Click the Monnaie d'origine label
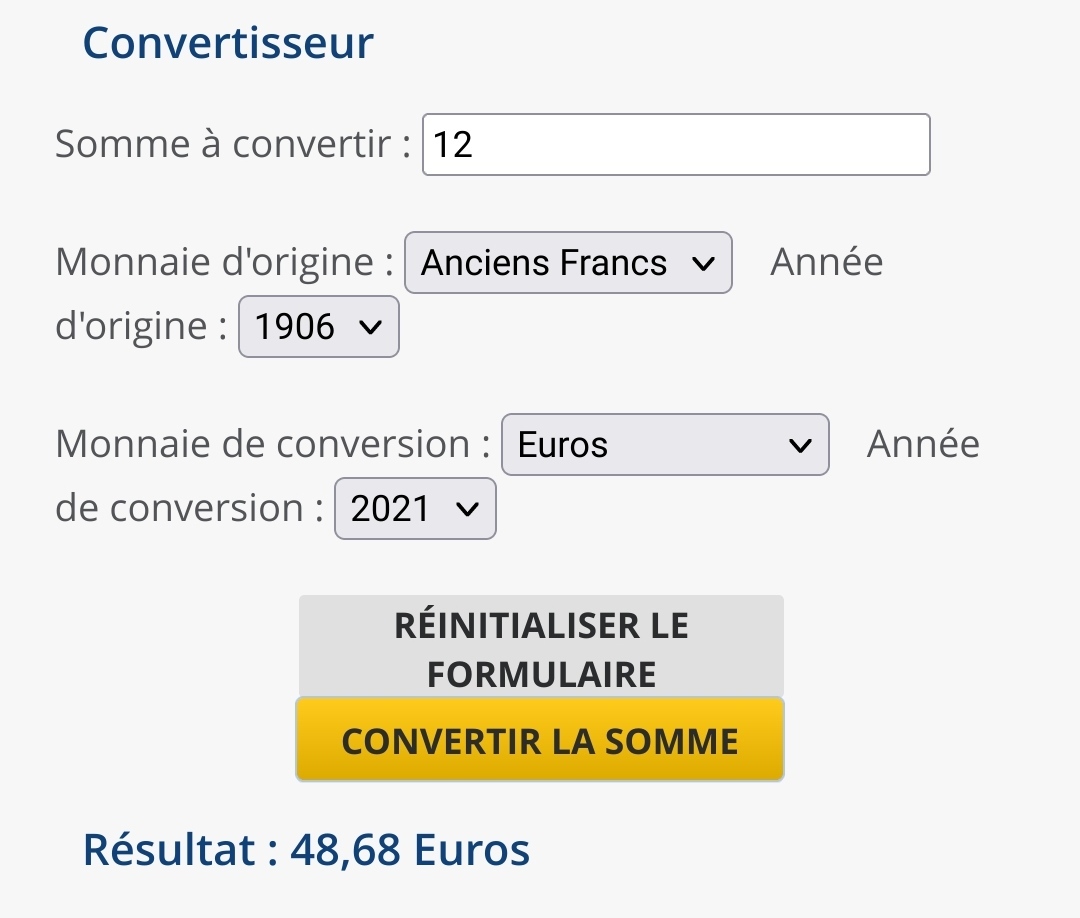 (x=223, y=263)
